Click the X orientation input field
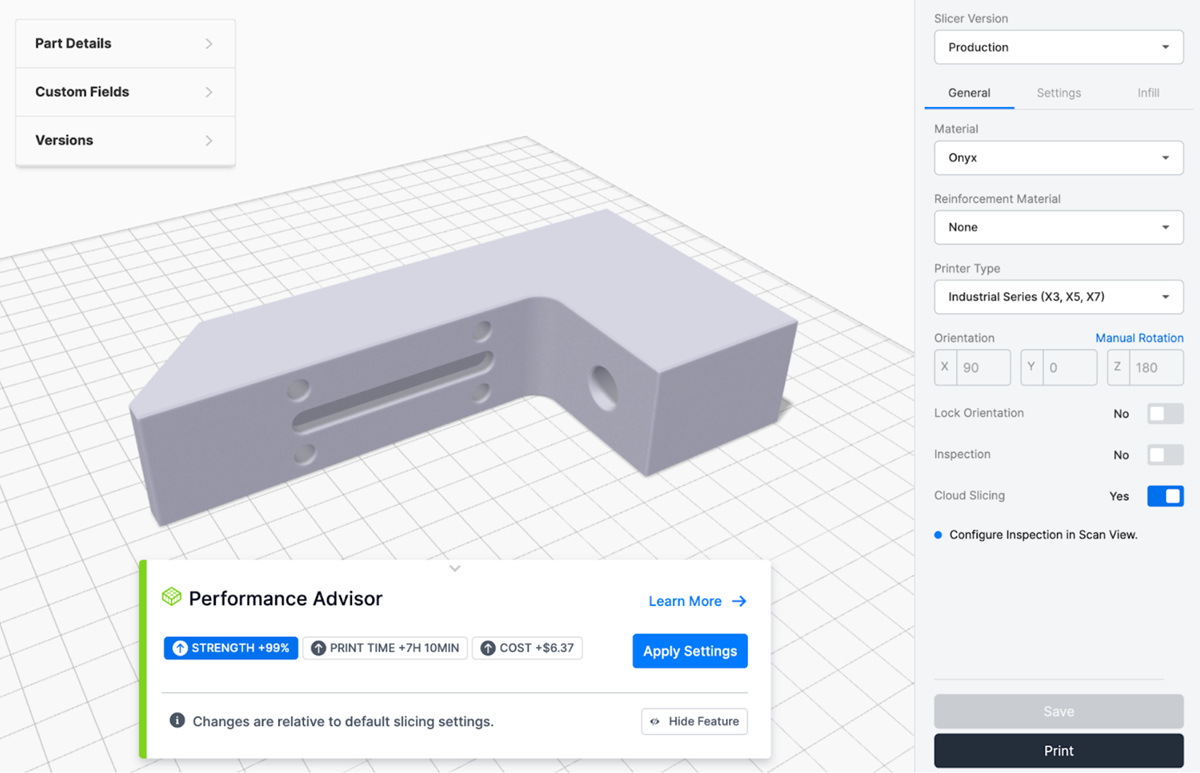Screen dimensions: 1200x773 (983, 368)
